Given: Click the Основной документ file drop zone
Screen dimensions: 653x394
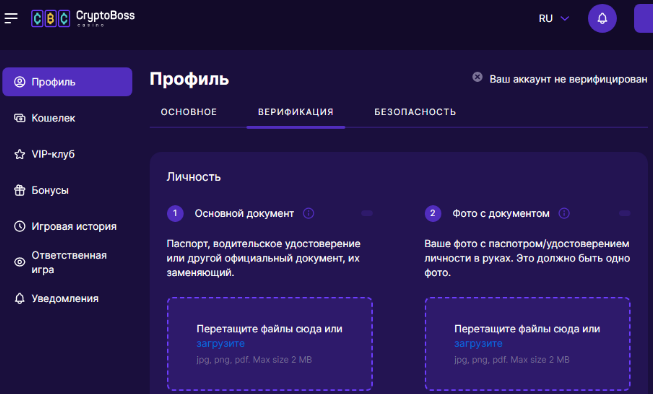Looking at the screenshot, I should tap(270, 344).
